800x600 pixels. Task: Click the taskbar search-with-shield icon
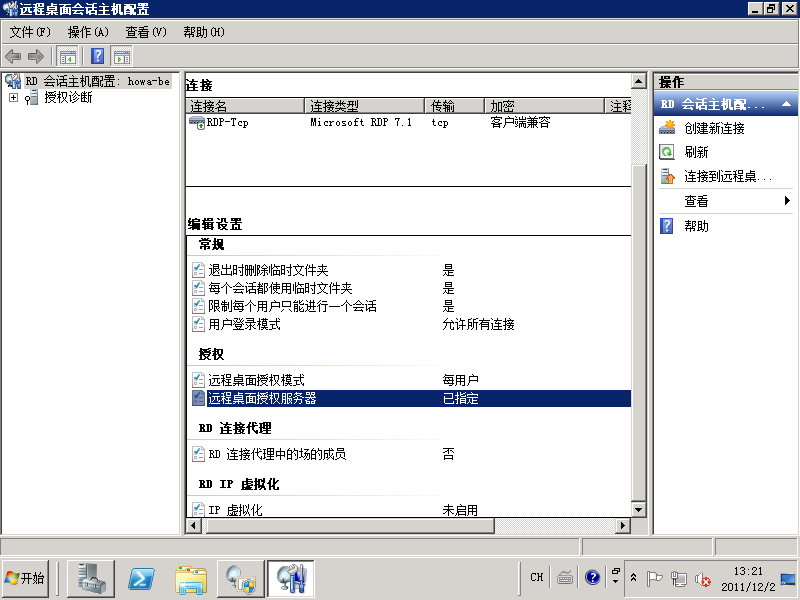(x=241, y=578)
